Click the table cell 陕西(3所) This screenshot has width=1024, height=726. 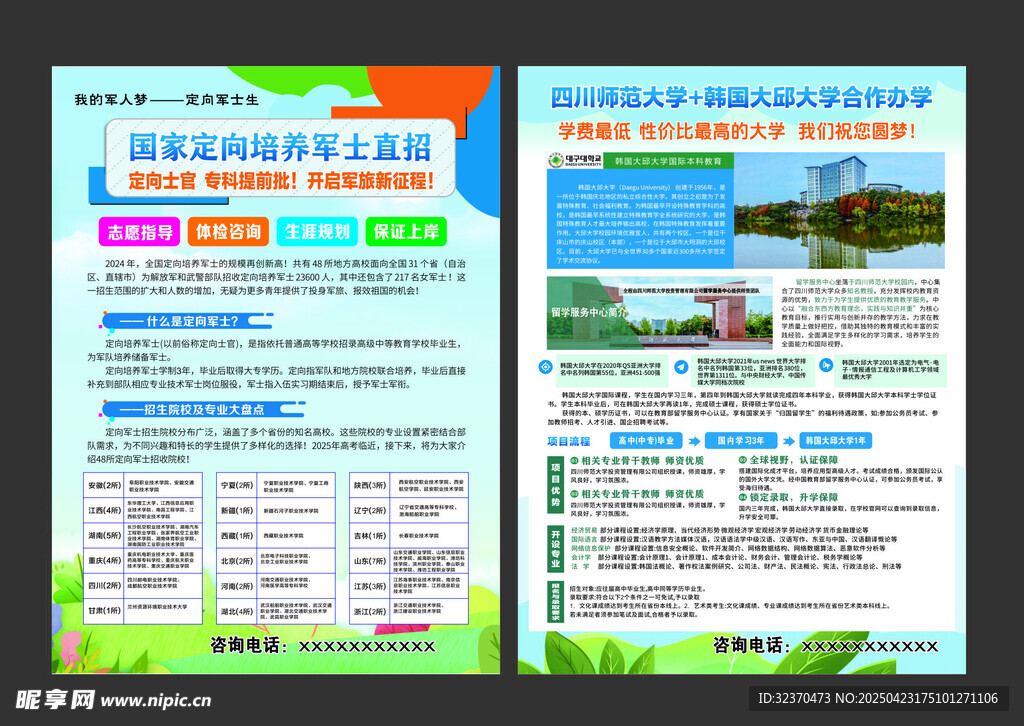(x=370, y=485)
